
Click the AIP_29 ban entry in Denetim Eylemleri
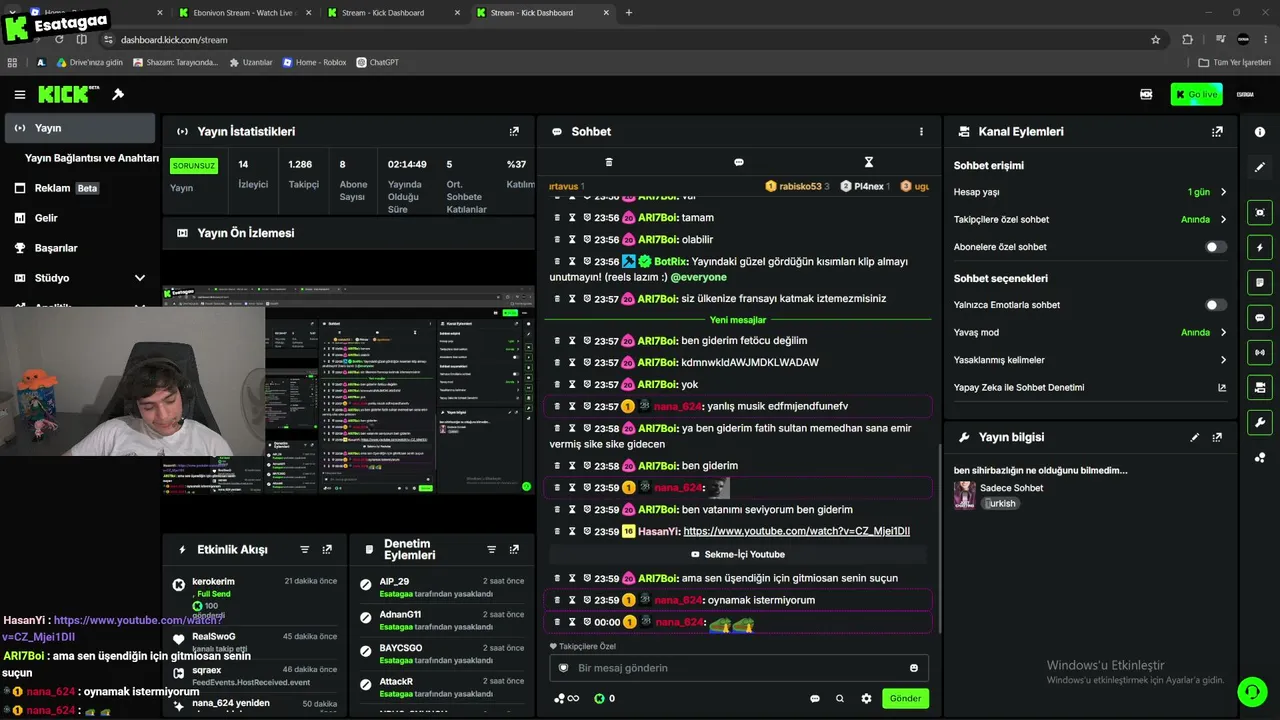pos(443,587)
